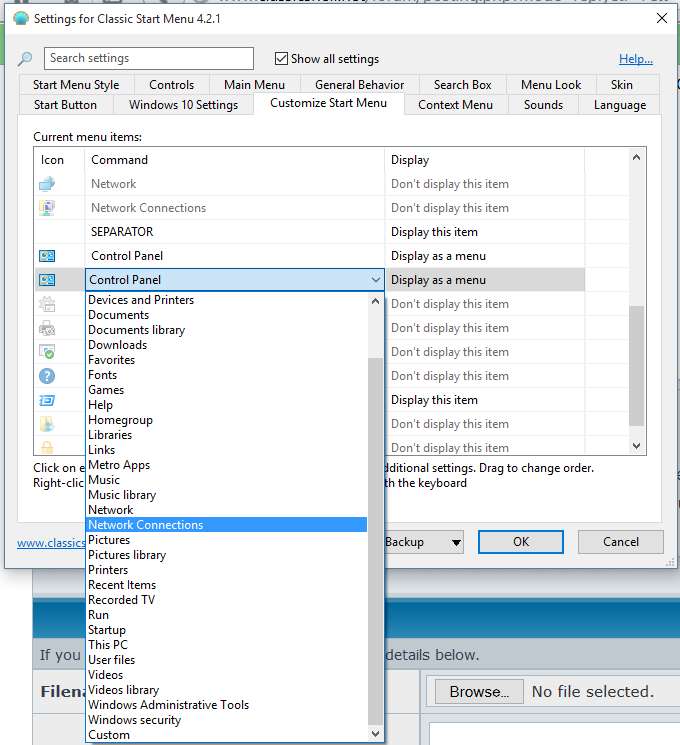The height and width of the screenshot is (745, 680).
Task: Click the Search settings input field
Action: [x=149, y=58]
